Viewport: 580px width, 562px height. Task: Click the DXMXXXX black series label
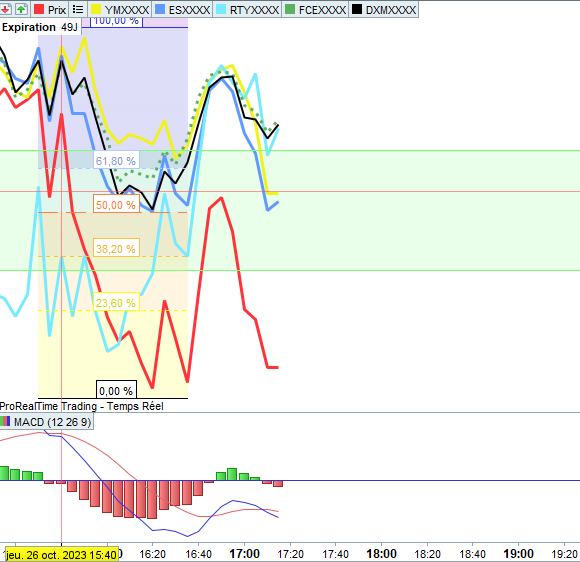[x=384, y=10]
